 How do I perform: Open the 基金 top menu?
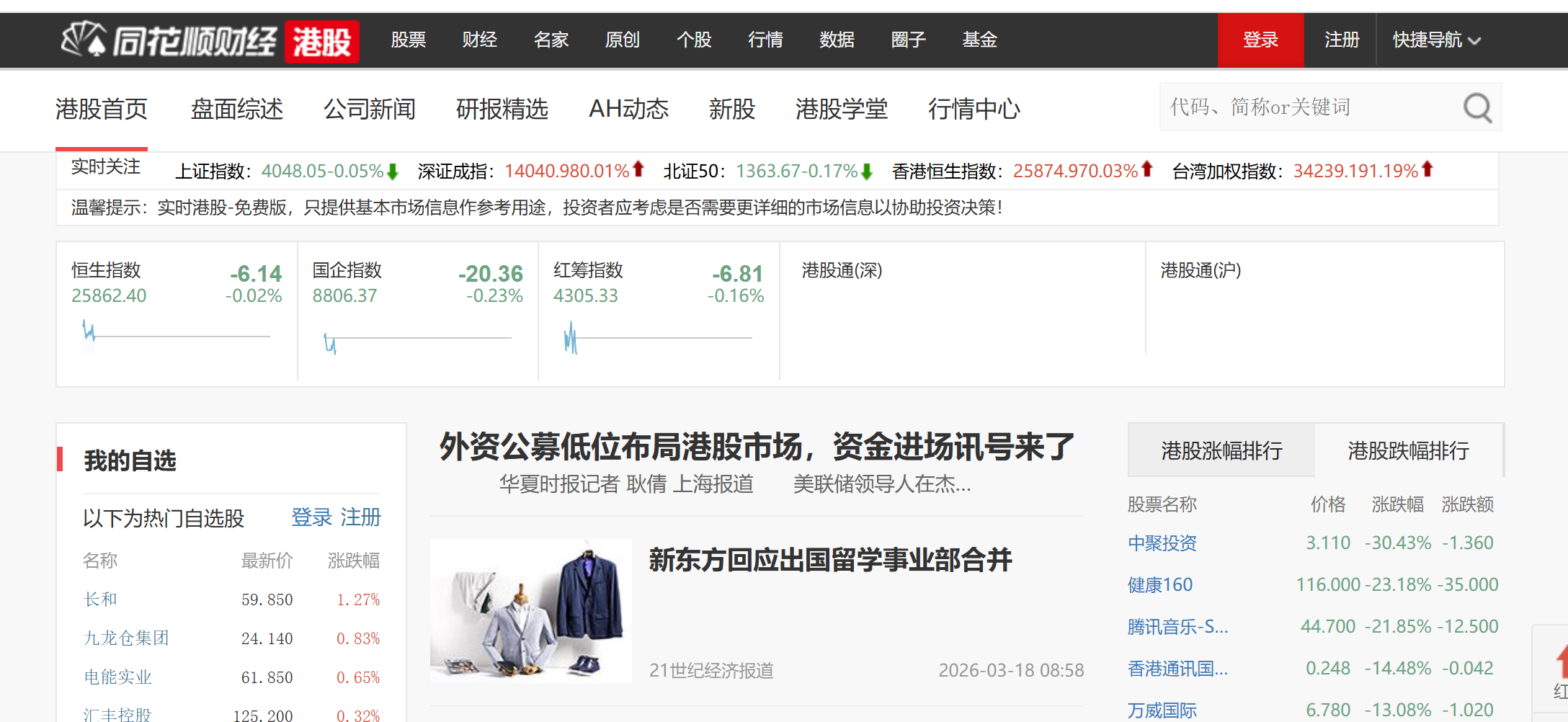click(979, 40)
